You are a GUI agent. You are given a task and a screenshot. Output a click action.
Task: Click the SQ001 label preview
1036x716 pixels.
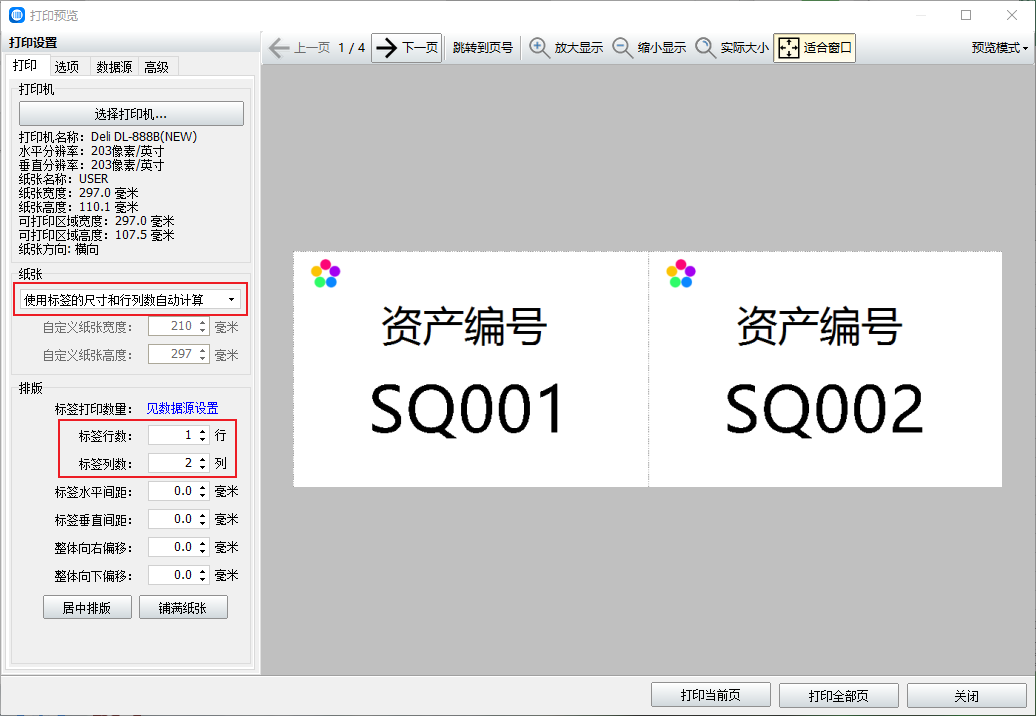tap(470, 369)
